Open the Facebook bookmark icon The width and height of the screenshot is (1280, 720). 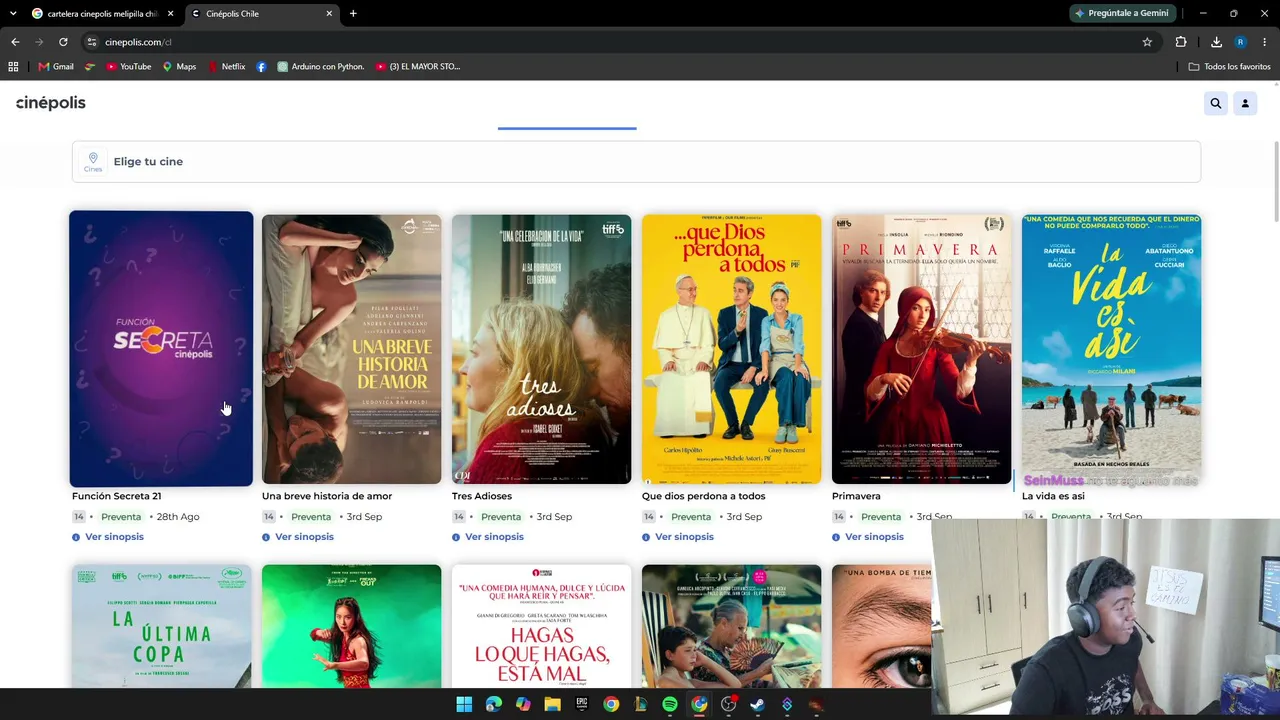(261, 67)
